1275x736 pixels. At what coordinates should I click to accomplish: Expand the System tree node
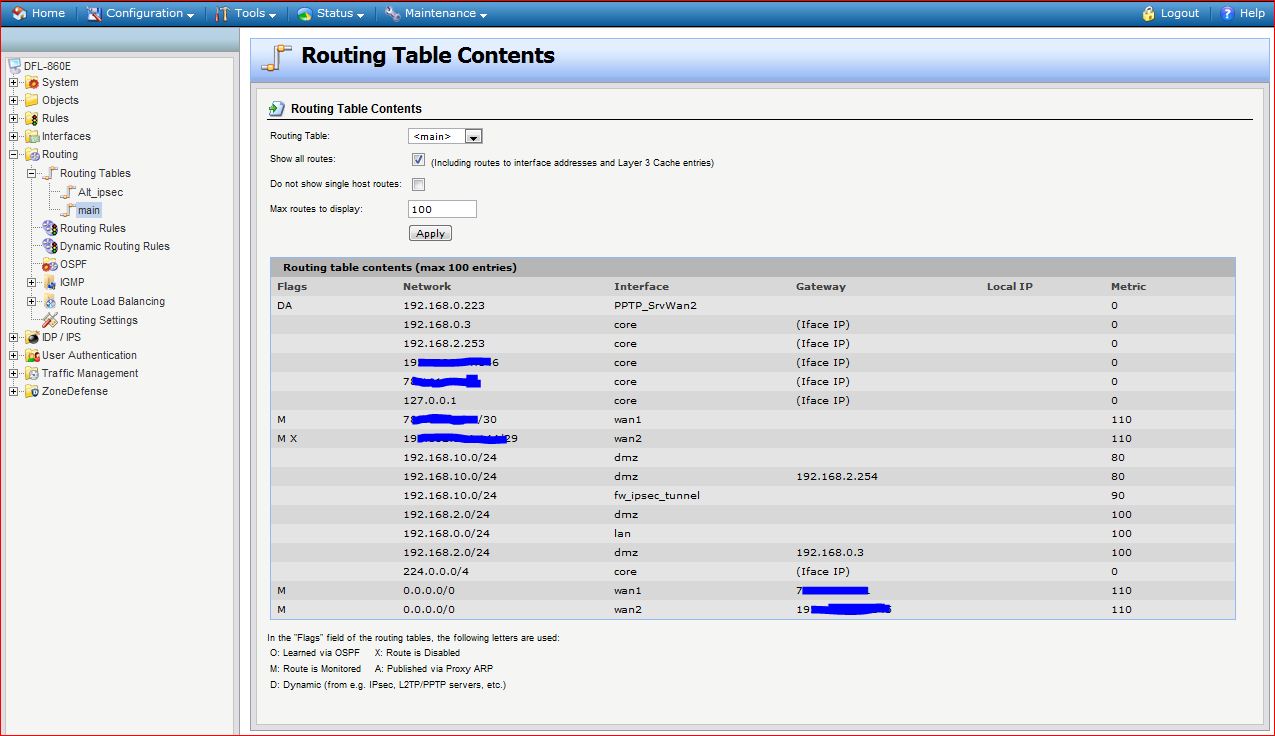pos(13,82)
